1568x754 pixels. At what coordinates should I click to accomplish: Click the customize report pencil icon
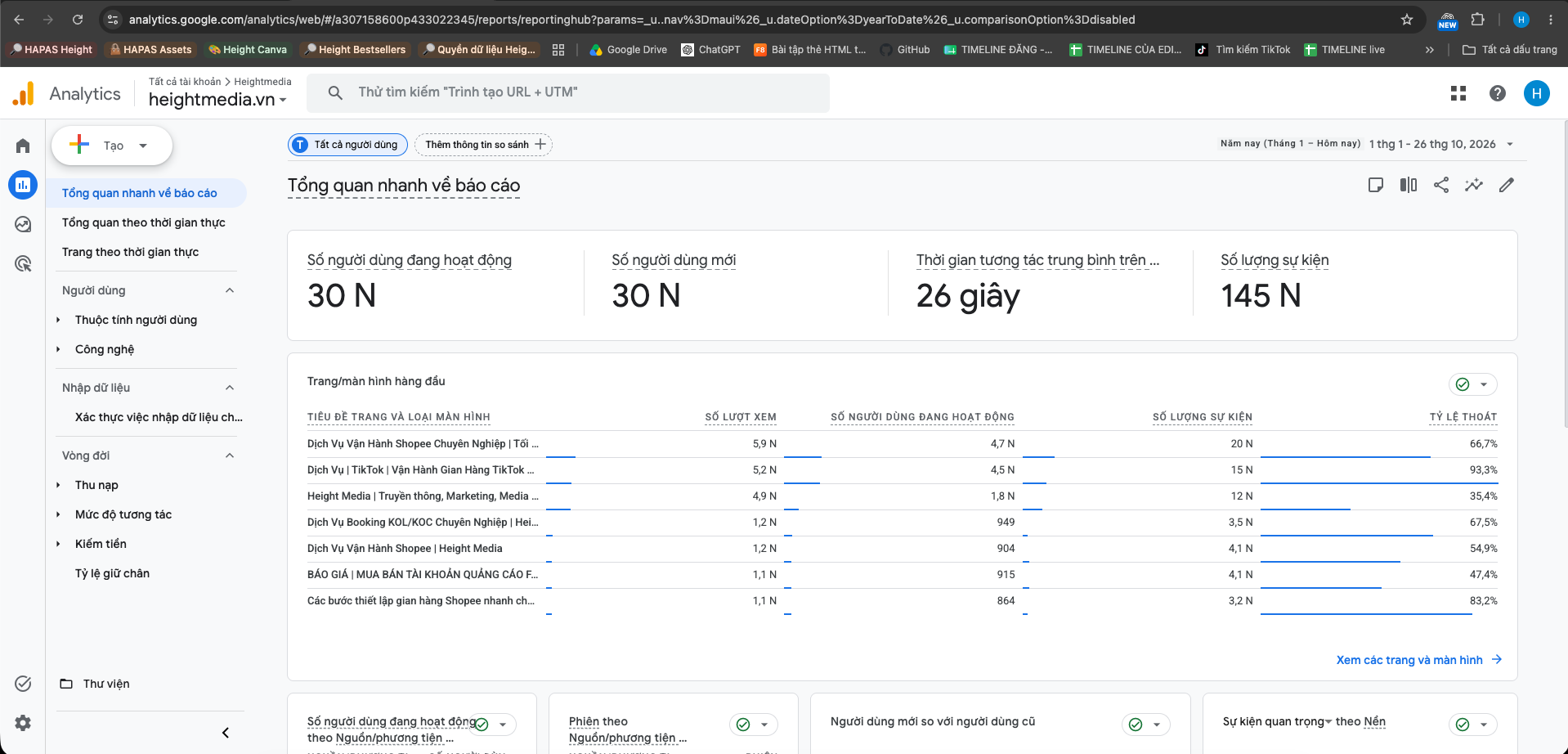point(1507,185)
